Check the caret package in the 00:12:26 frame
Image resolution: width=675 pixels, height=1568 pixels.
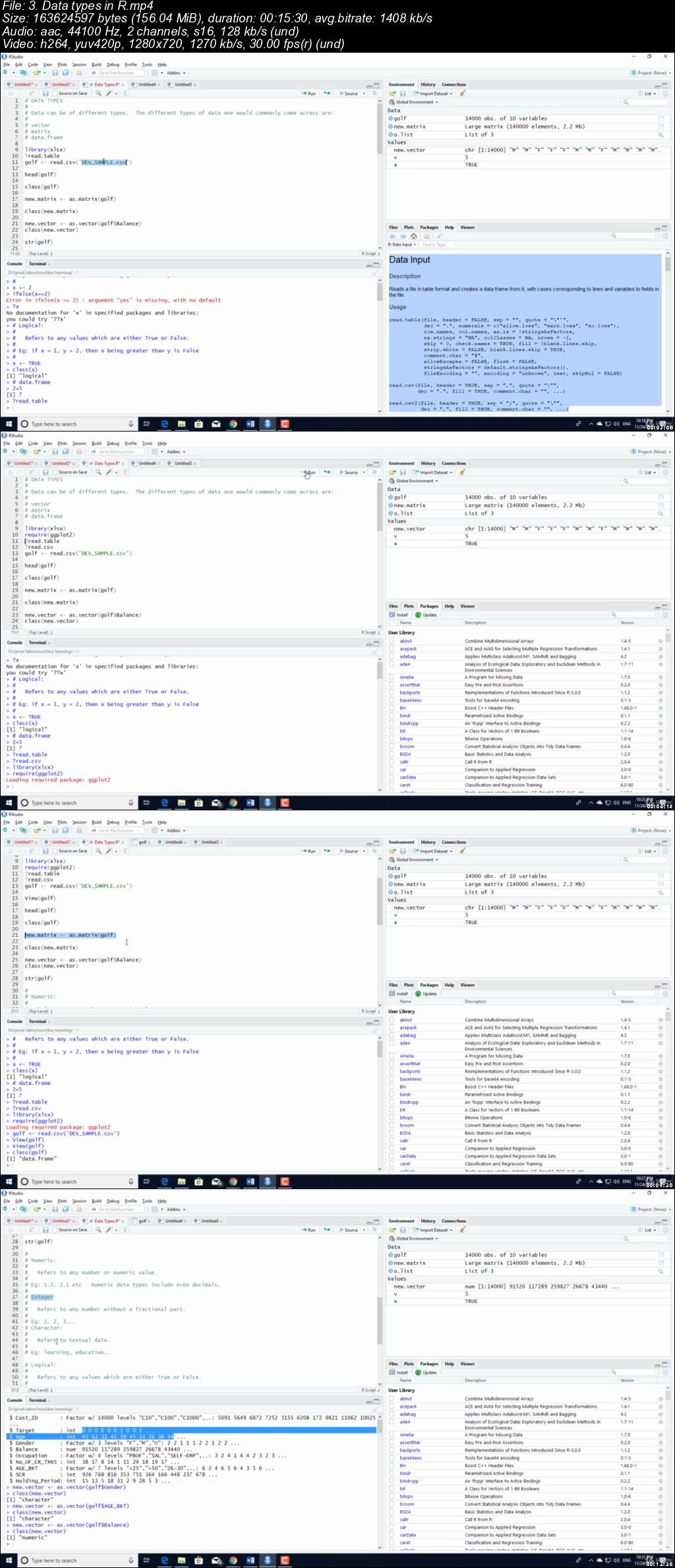click(x=392, y=1543)
